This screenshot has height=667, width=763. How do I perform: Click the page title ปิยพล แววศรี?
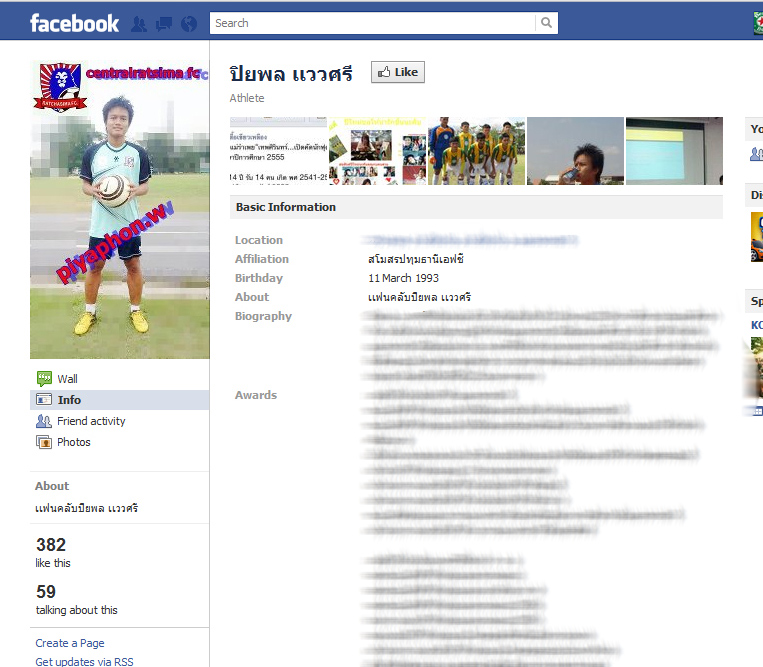tap(291, 74)
